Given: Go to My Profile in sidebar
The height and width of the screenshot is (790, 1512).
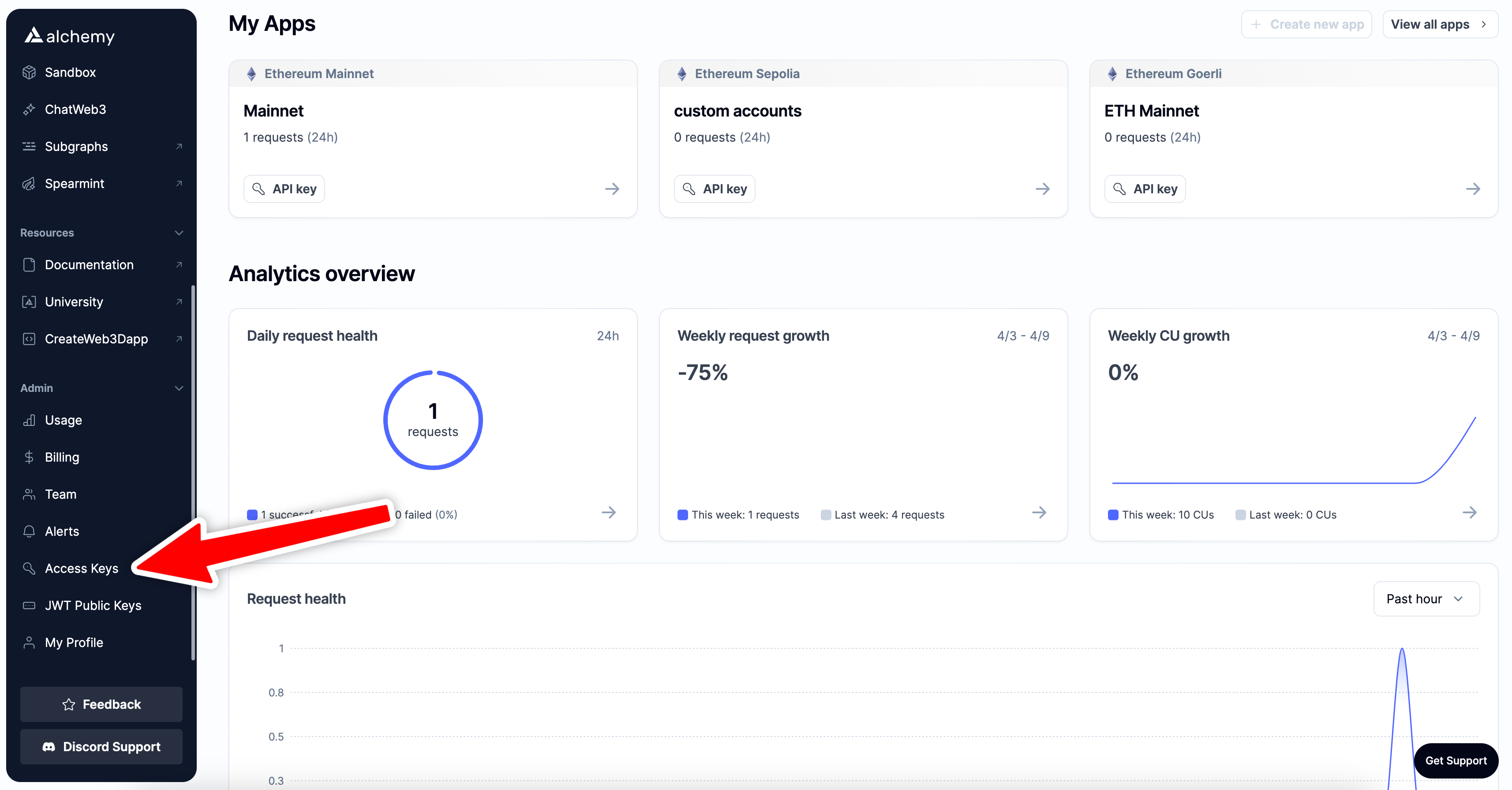Looking at the screenshot, I should click(x=74, y=642).
